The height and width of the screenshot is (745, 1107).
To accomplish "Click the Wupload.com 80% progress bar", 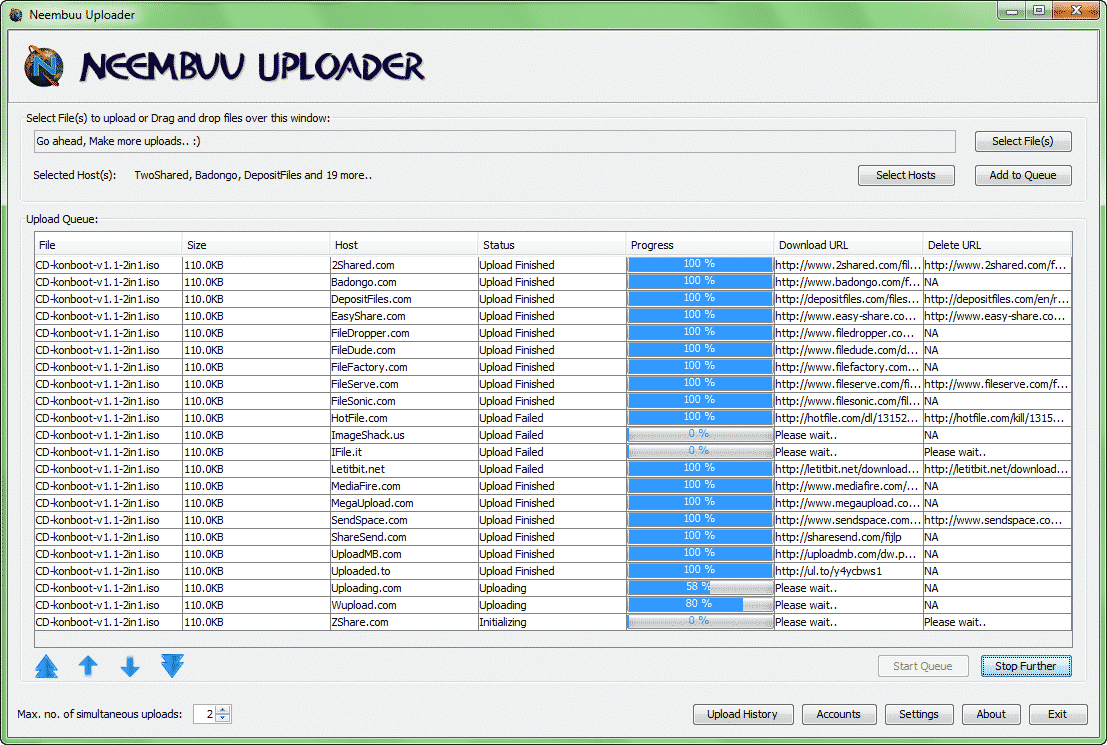I will pyautogui.click(x=699, y=605).
